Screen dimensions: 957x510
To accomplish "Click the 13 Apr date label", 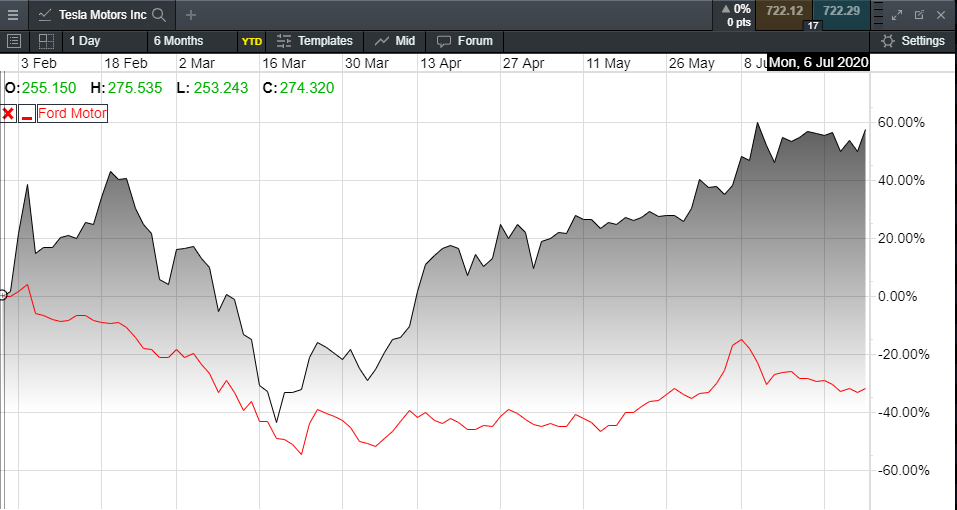I will (441, 63).
